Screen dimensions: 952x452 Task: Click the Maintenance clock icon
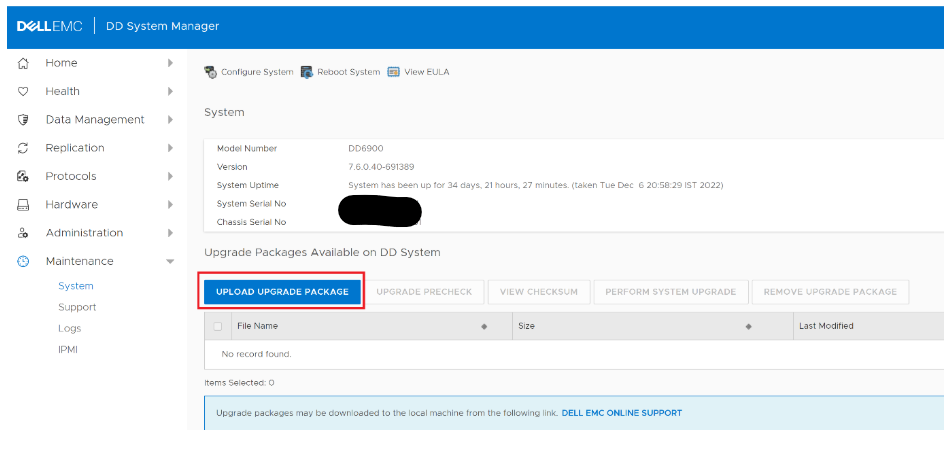(x=23, y=261)
